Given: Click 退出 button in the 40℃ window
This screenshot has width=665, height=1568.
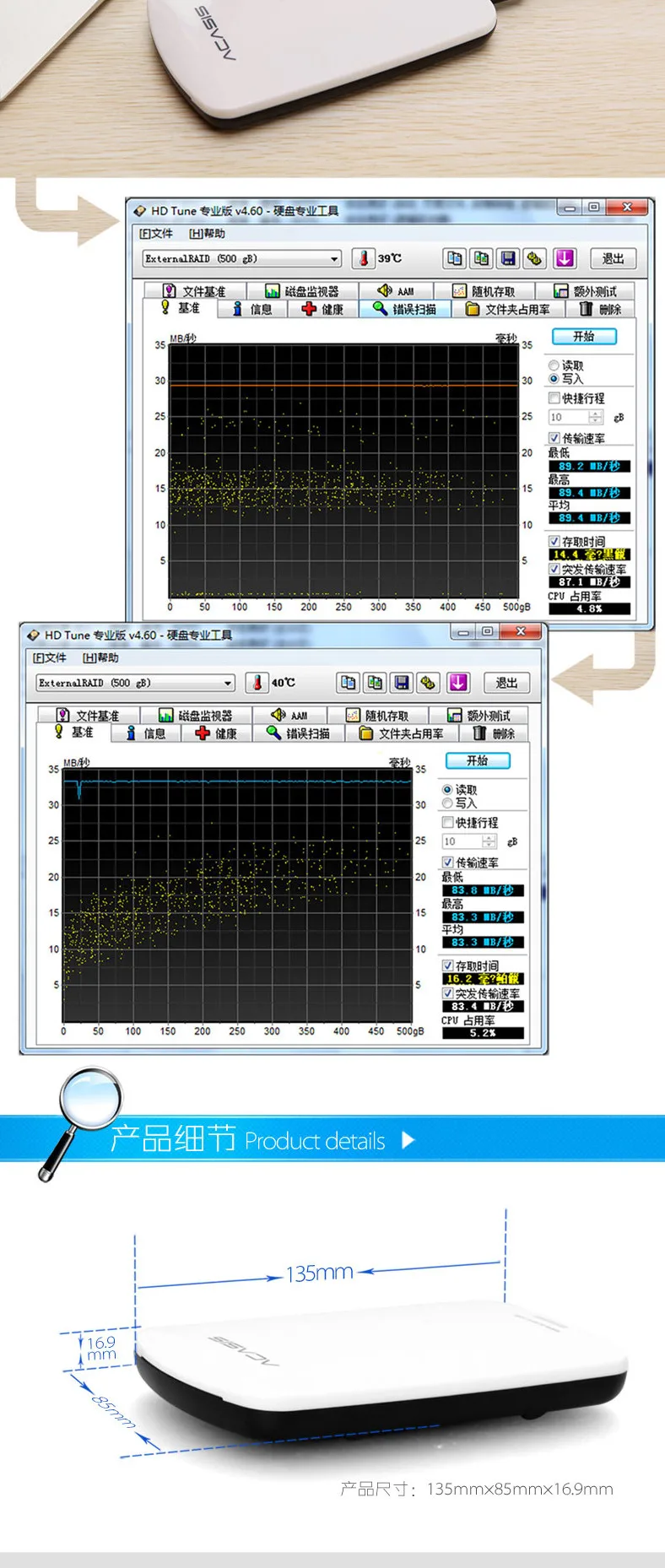Looking at the screenshot, I should 507,683.
